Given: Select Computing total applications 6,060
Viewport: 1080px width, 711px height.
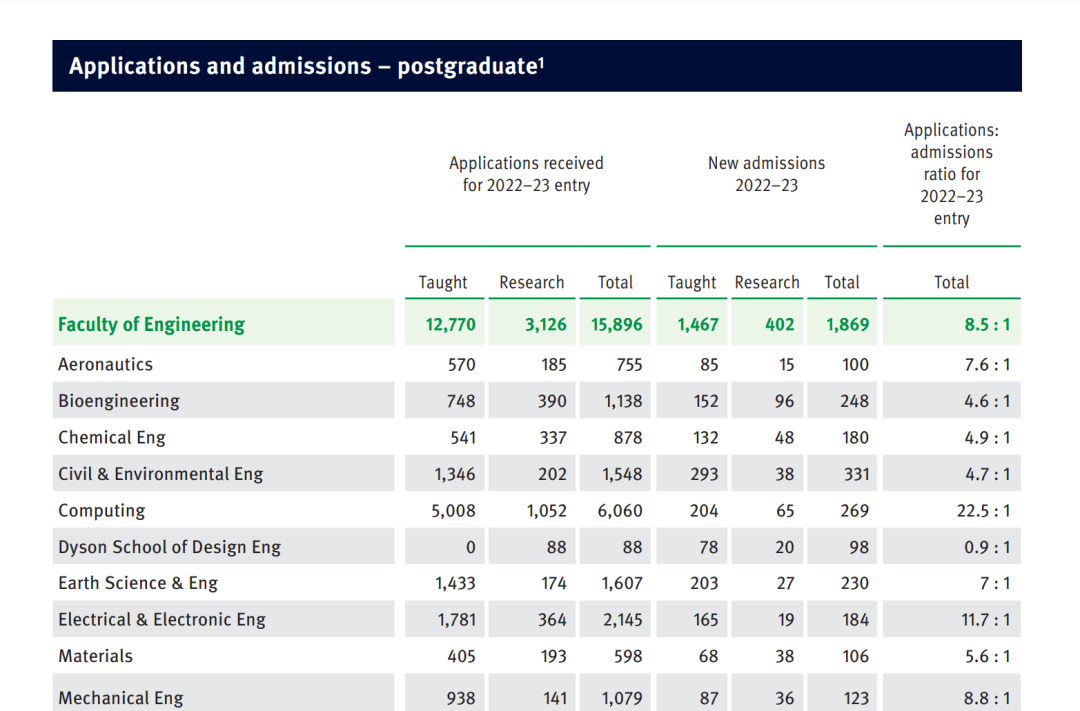Looking at the screenshot, I should pyautogui.click(x=620, y=511).
